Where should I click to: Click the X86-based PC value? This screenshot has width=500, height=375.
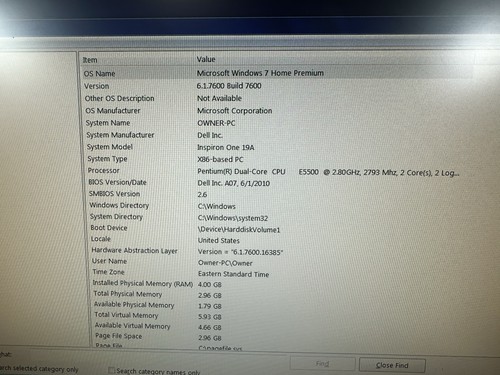coord(220,159)
